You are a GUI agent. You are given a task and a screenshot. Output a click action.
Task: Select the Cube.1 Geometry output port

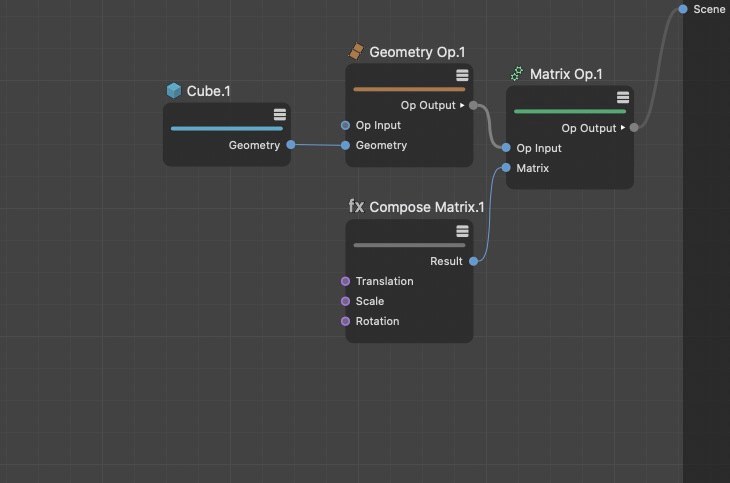[x=291, y=145]
